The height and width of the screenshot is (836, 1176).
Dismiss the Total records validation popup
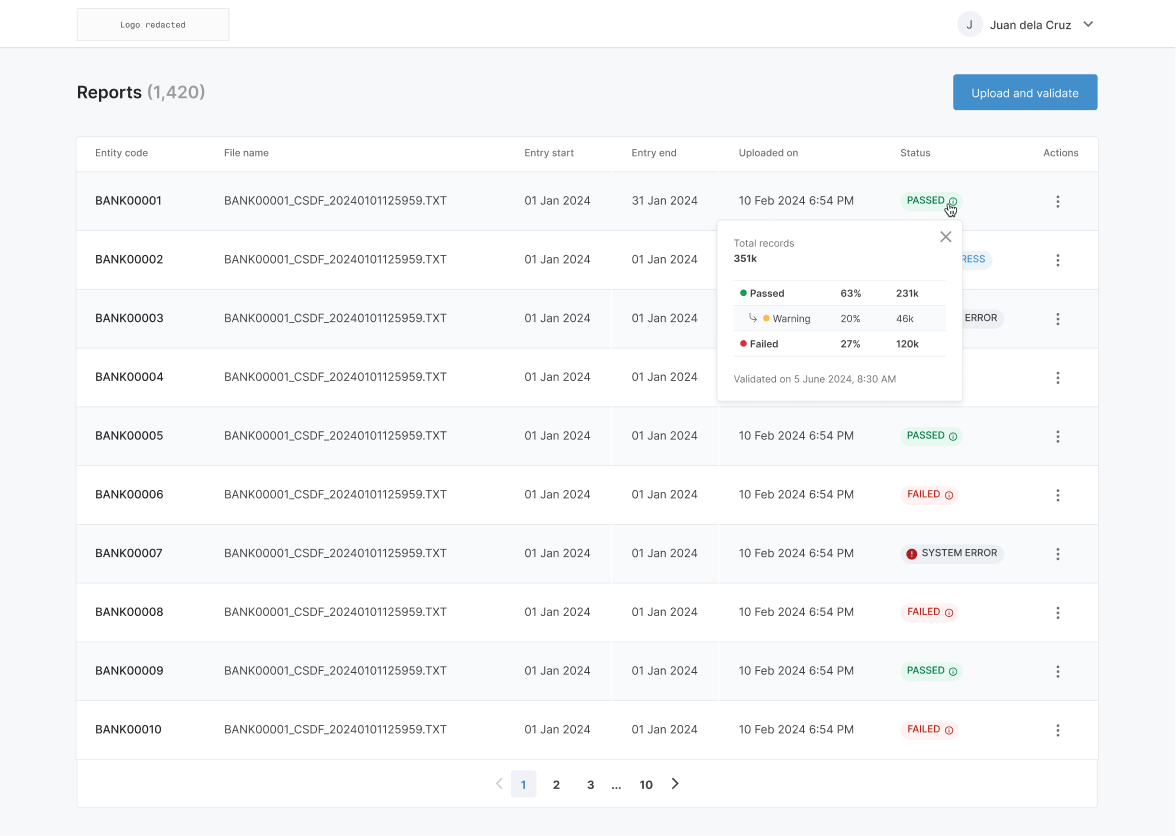(x=945, y=236)
